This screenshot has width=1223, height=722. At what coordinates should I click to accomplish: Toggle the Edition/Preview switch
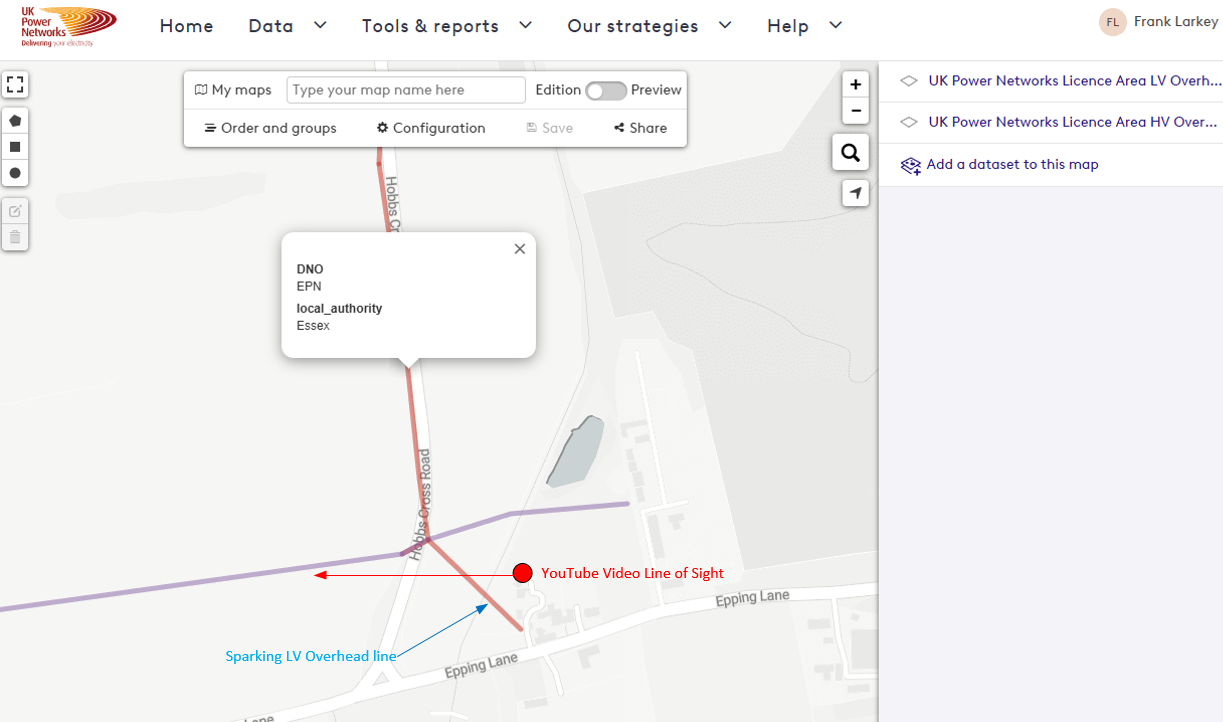(606, 91)
